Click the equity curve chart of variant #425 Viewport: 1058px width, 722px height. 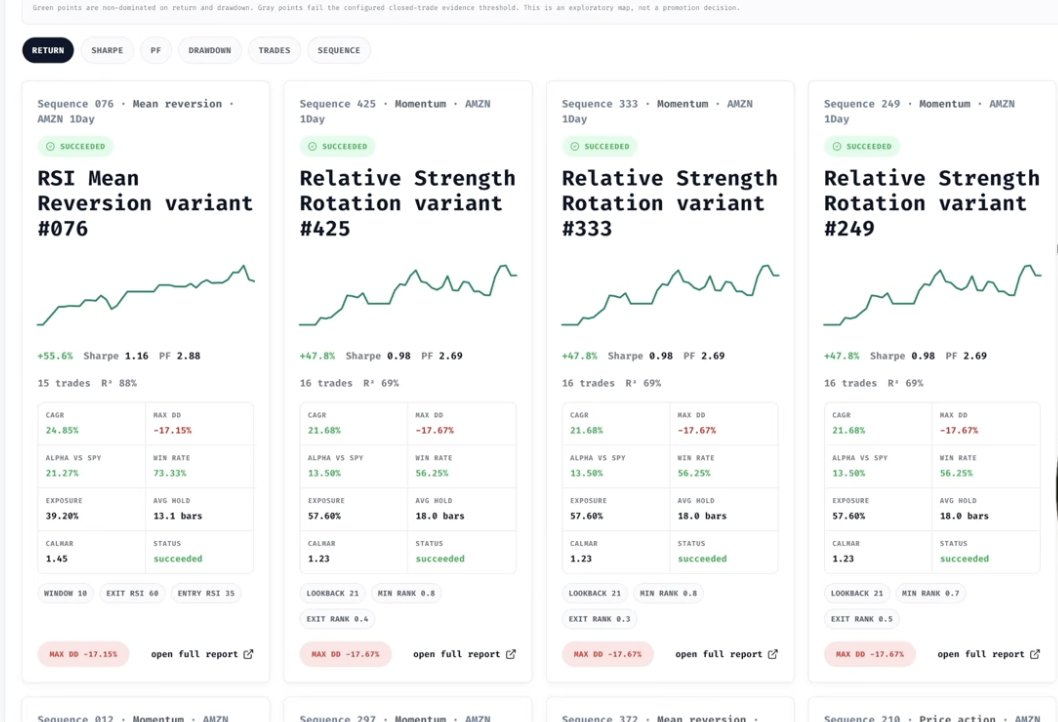tap(408, 295)
